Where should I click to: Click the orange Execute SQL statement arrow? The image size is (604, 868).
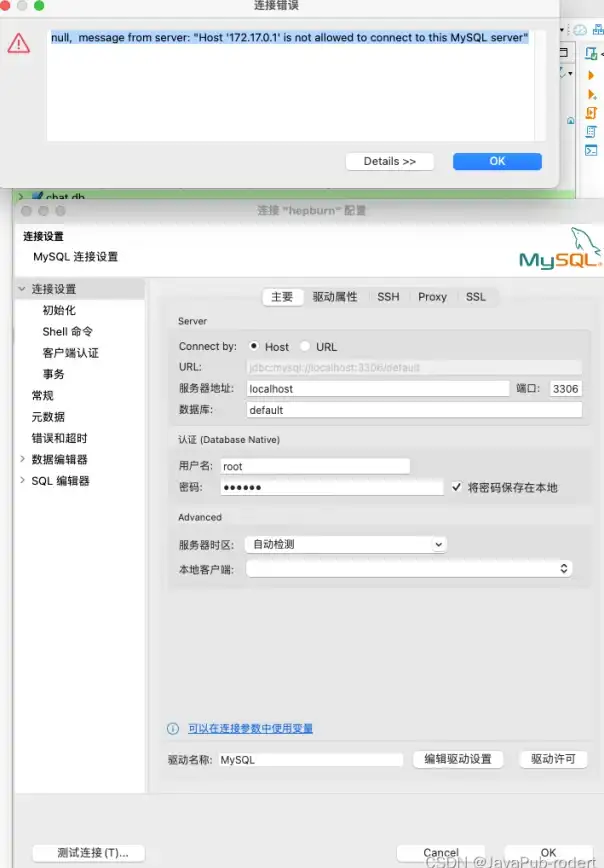coord(591,75)
